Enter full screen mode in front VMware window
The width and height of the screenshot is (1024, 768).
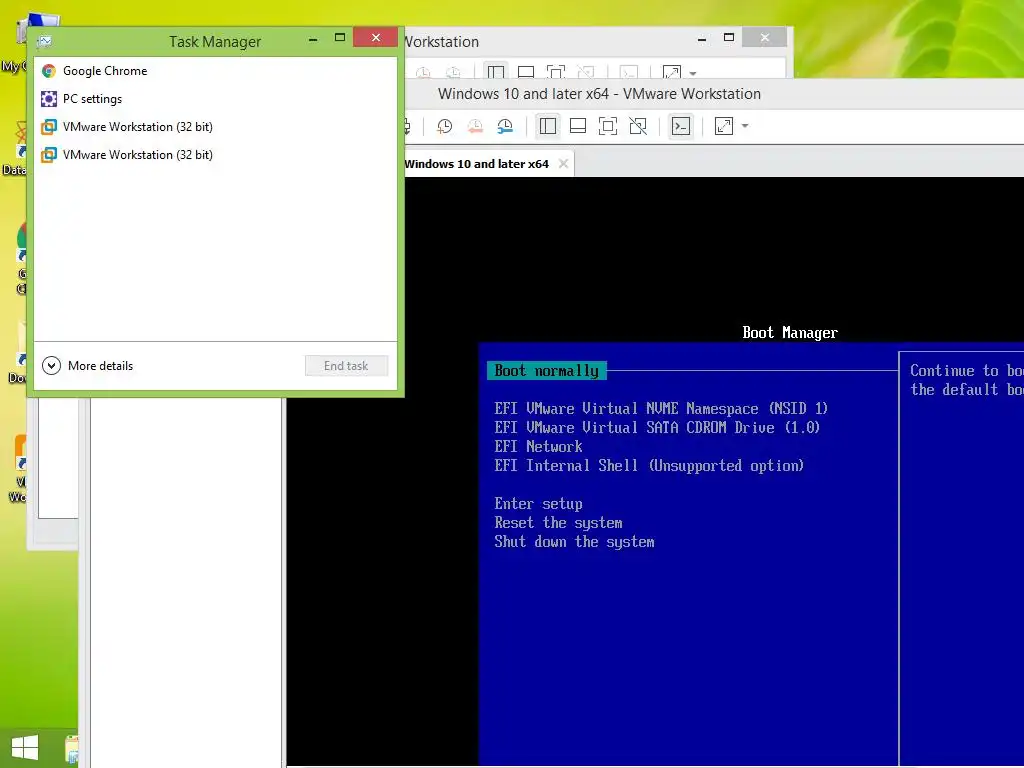608,126
